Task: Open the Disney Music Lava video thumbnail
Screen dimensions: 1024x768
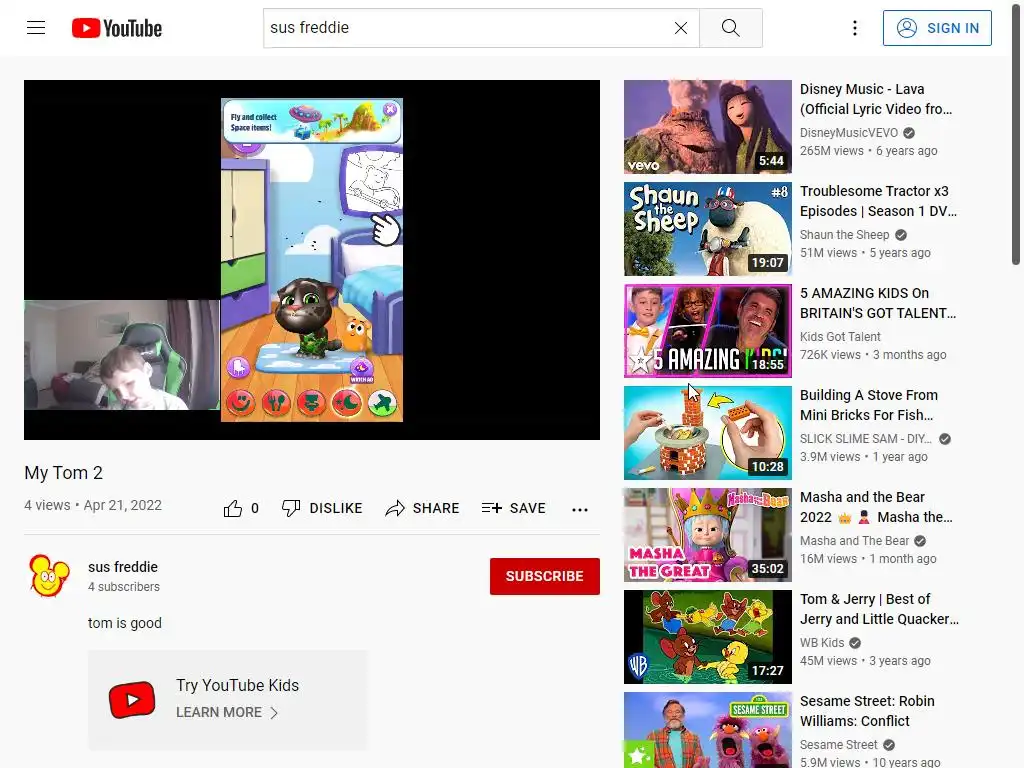Action: pyautogui.click(x=707, y=127)
